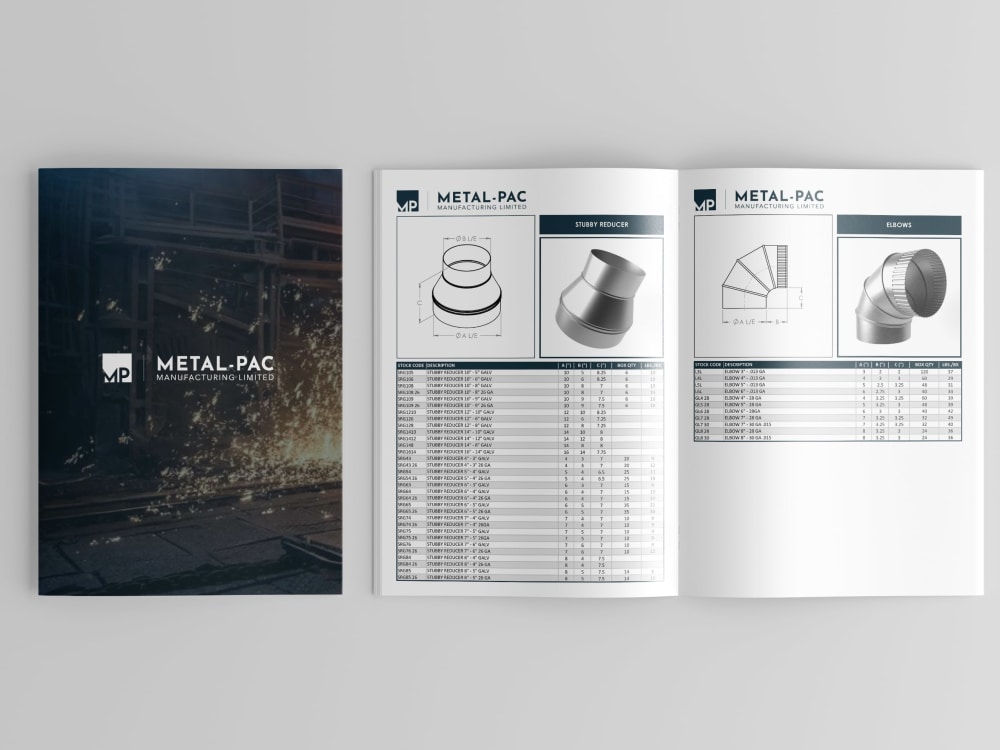Click the 'Ø A L/E' label in the stubby reducer diagram
Image resolution: width=1000 pixels, height=750 pixels.
(466, 335)
